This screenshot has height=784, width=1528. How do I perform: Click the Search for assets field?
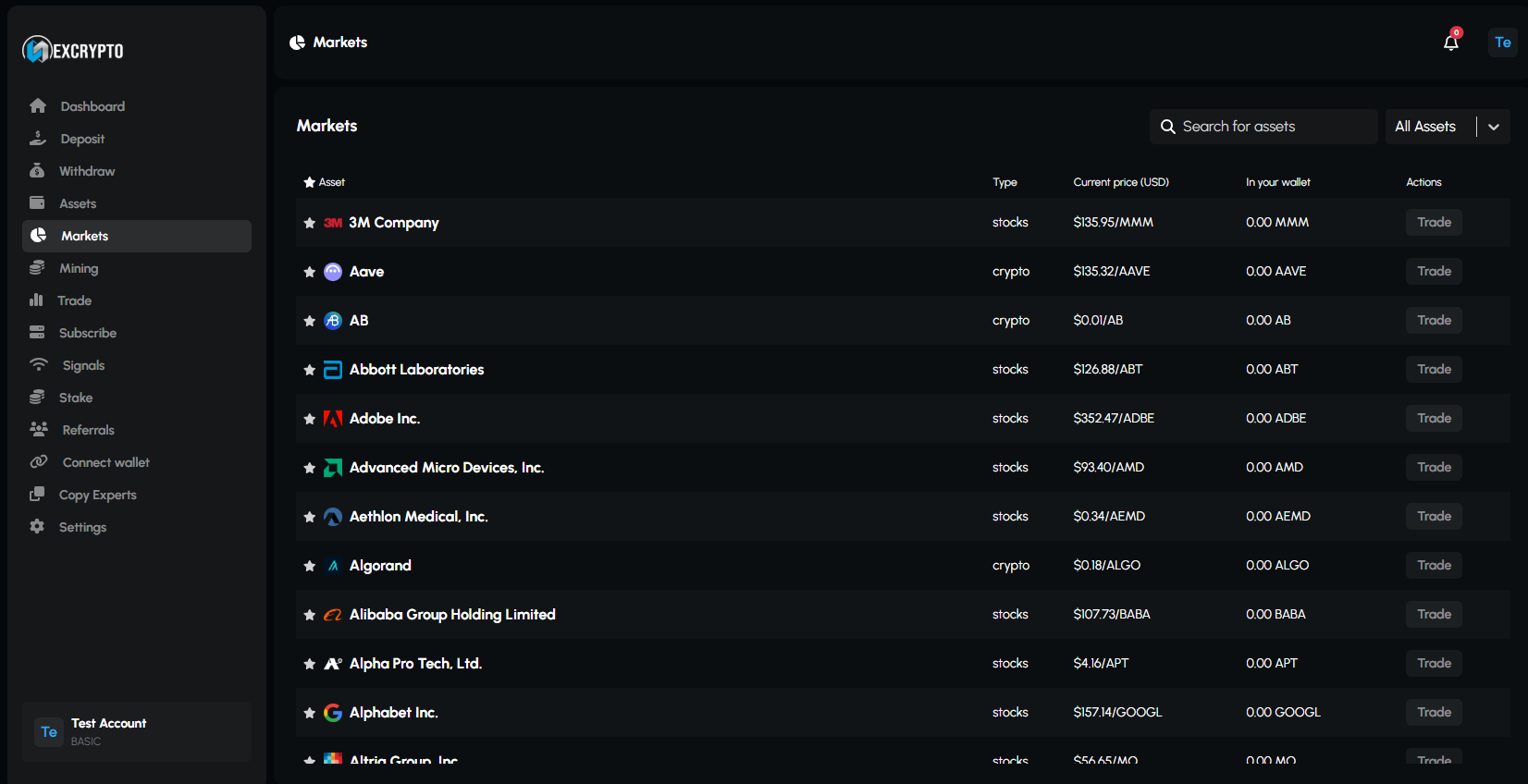(x=1263, y=127)
